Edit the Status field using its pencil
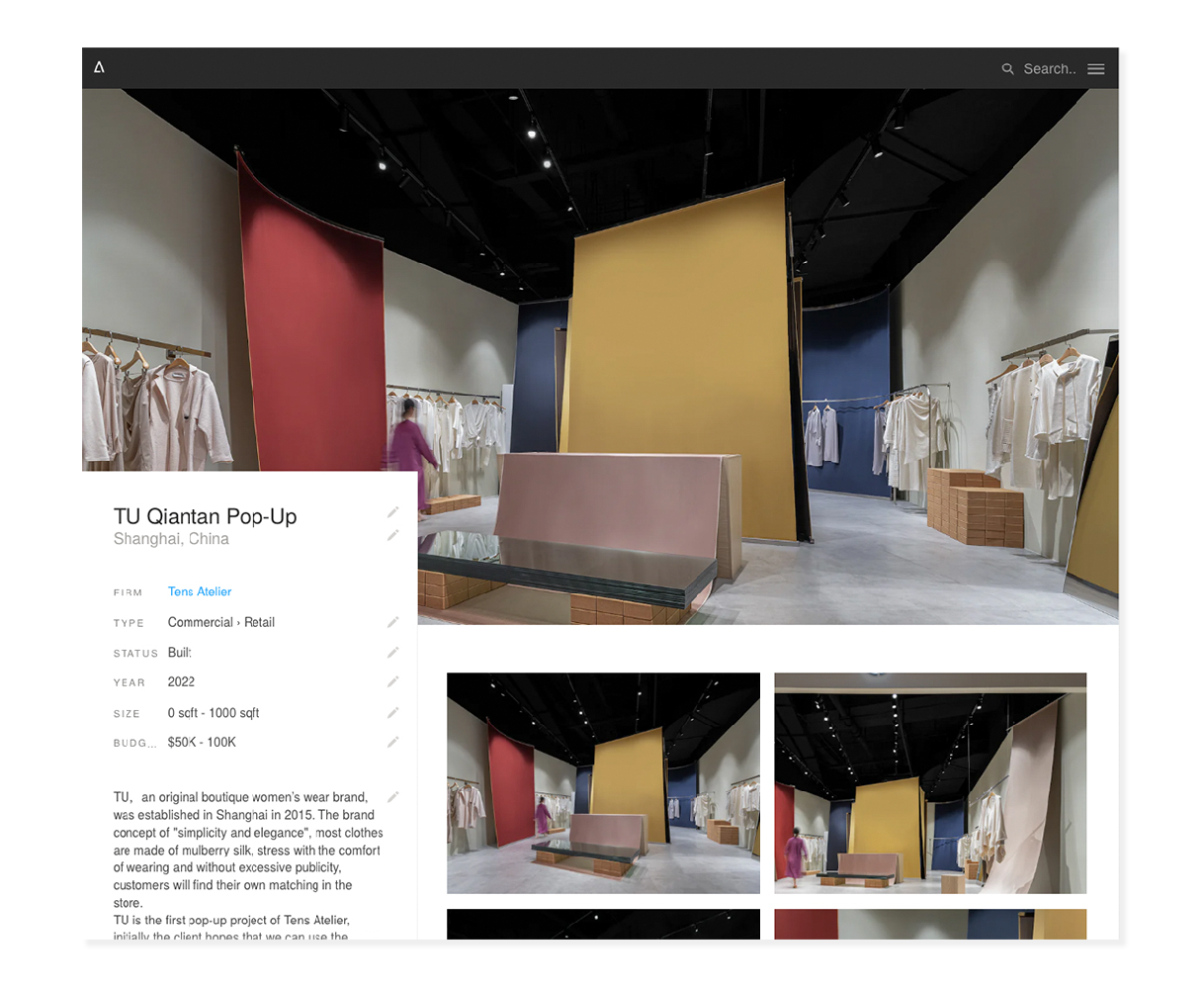The image size is (1204, 989). [x=392, y=653]
